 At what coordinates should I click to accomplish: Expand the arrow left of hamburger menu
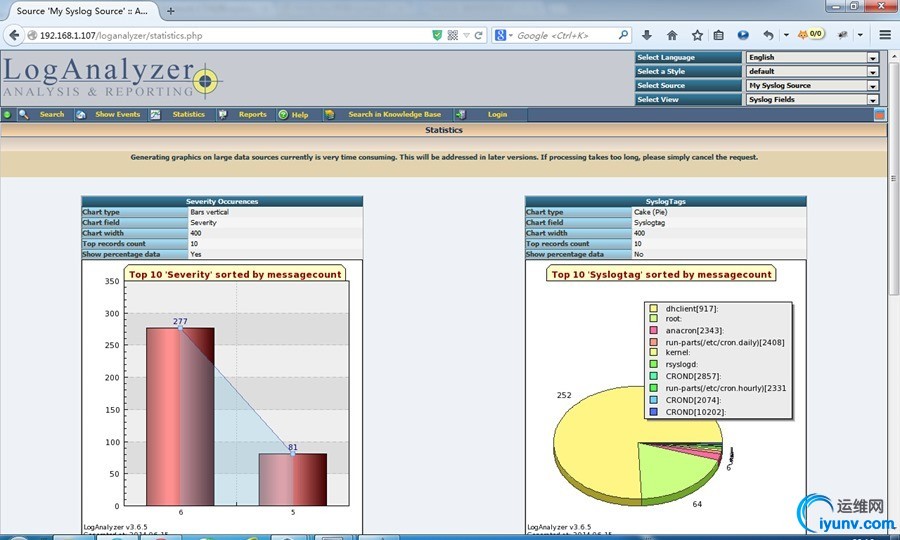(860, 35)
